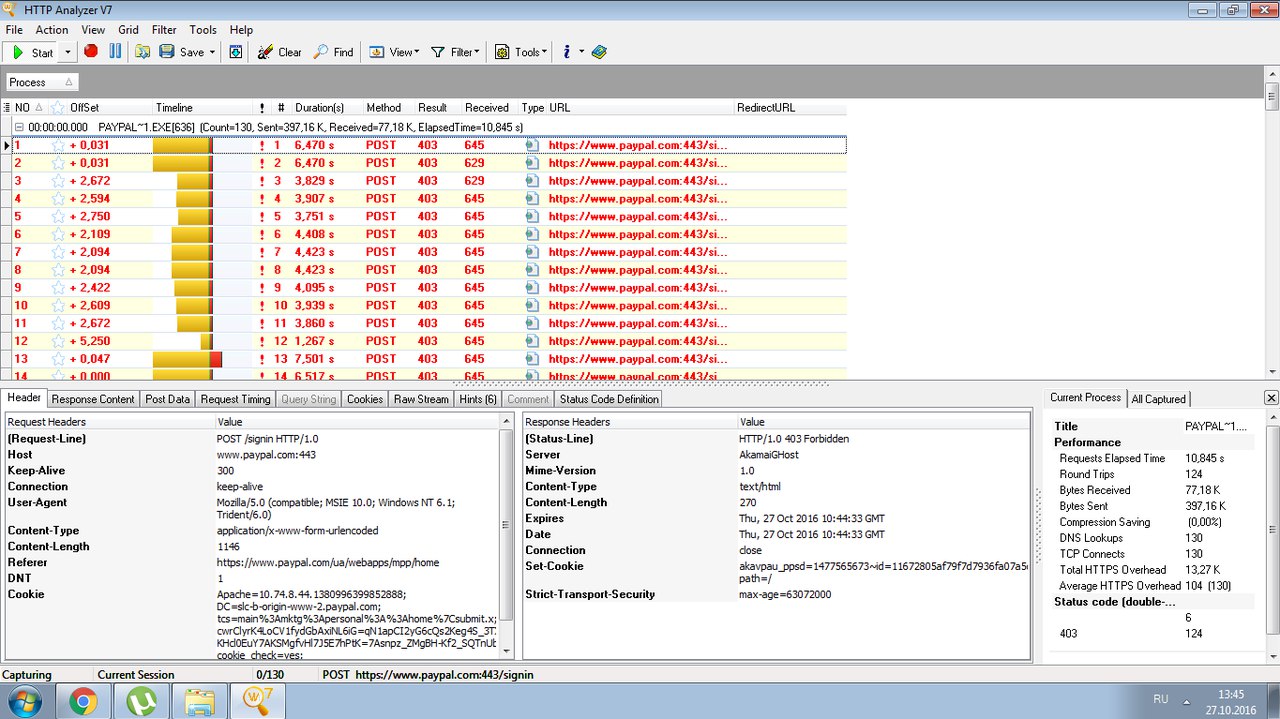1280x719 pixels.
Task: Switch to Status Code Definition tab
Action: coord(609,399)
